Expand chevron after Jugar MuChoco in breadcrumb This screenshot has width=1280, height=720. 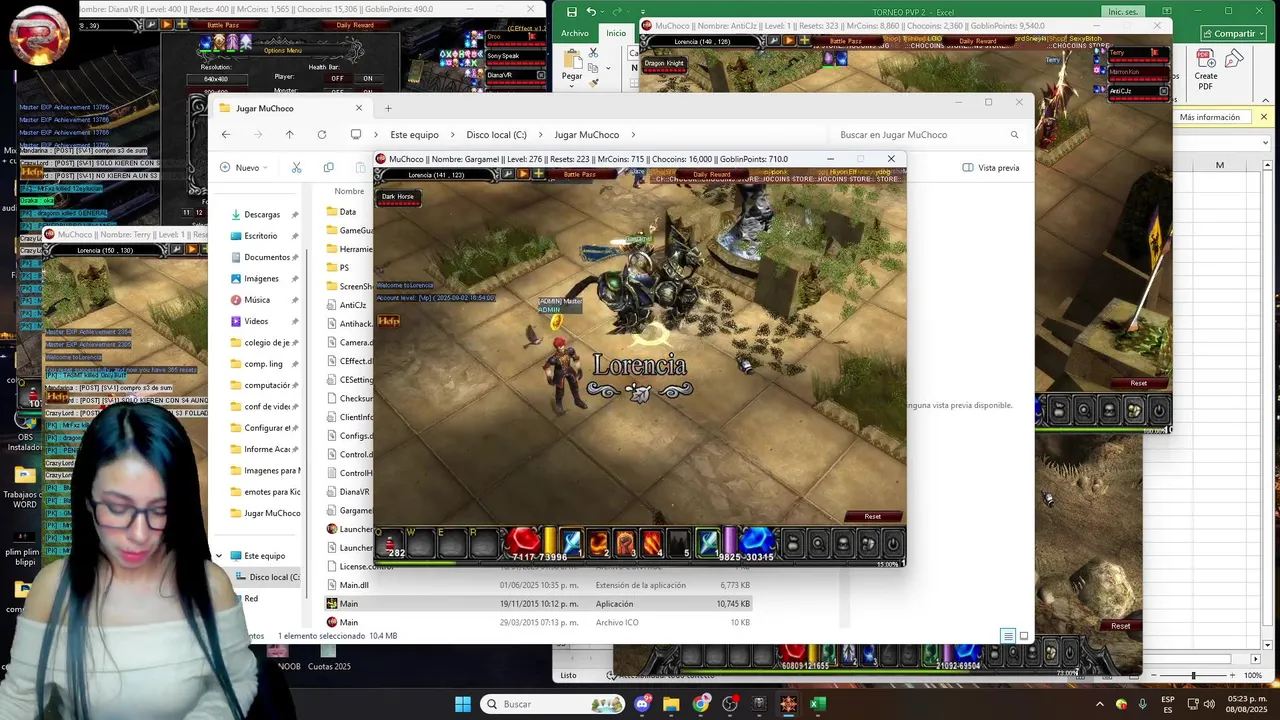click(634, 135)
